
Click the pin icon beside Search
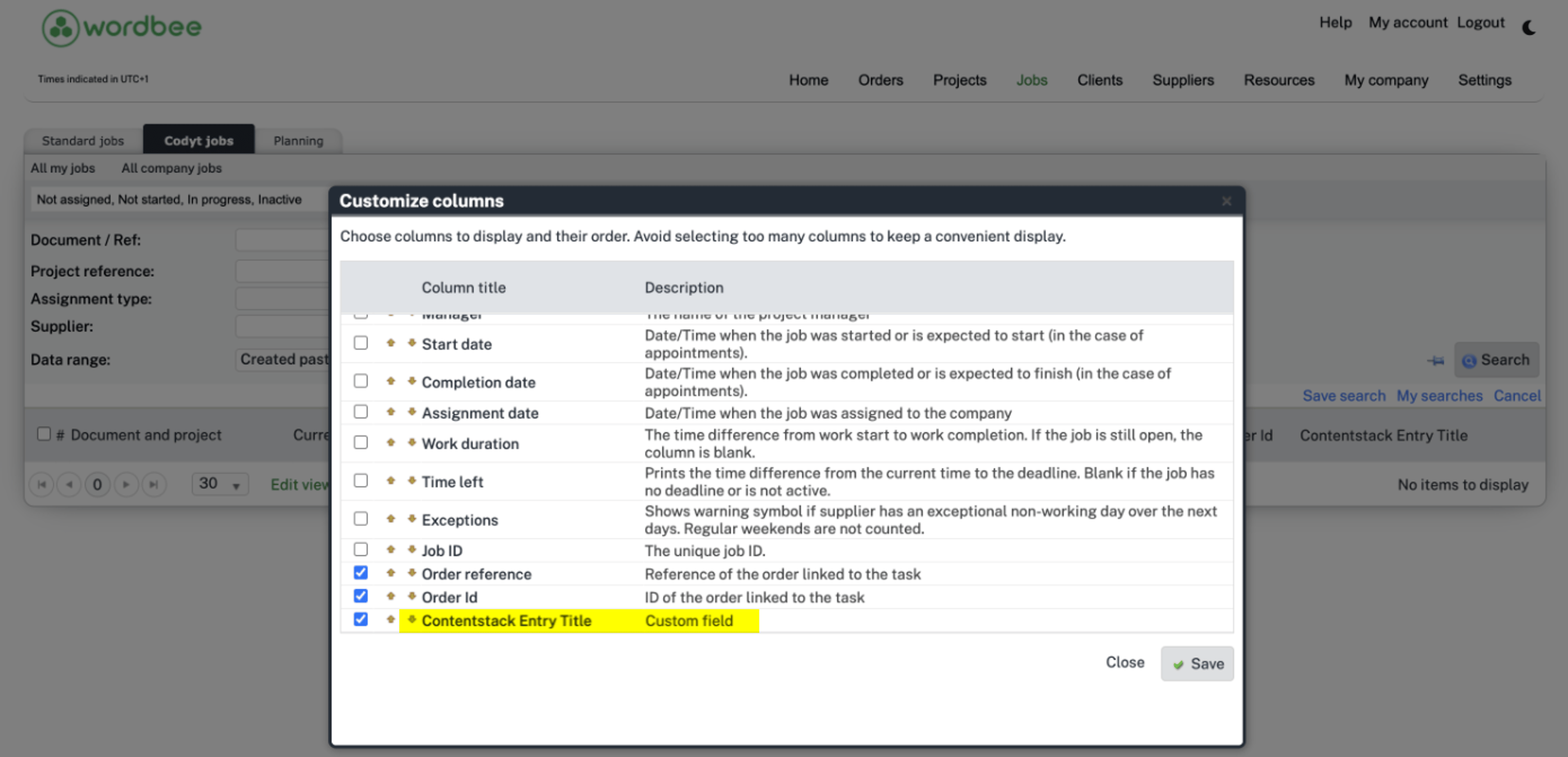[x=1436, y=361]
